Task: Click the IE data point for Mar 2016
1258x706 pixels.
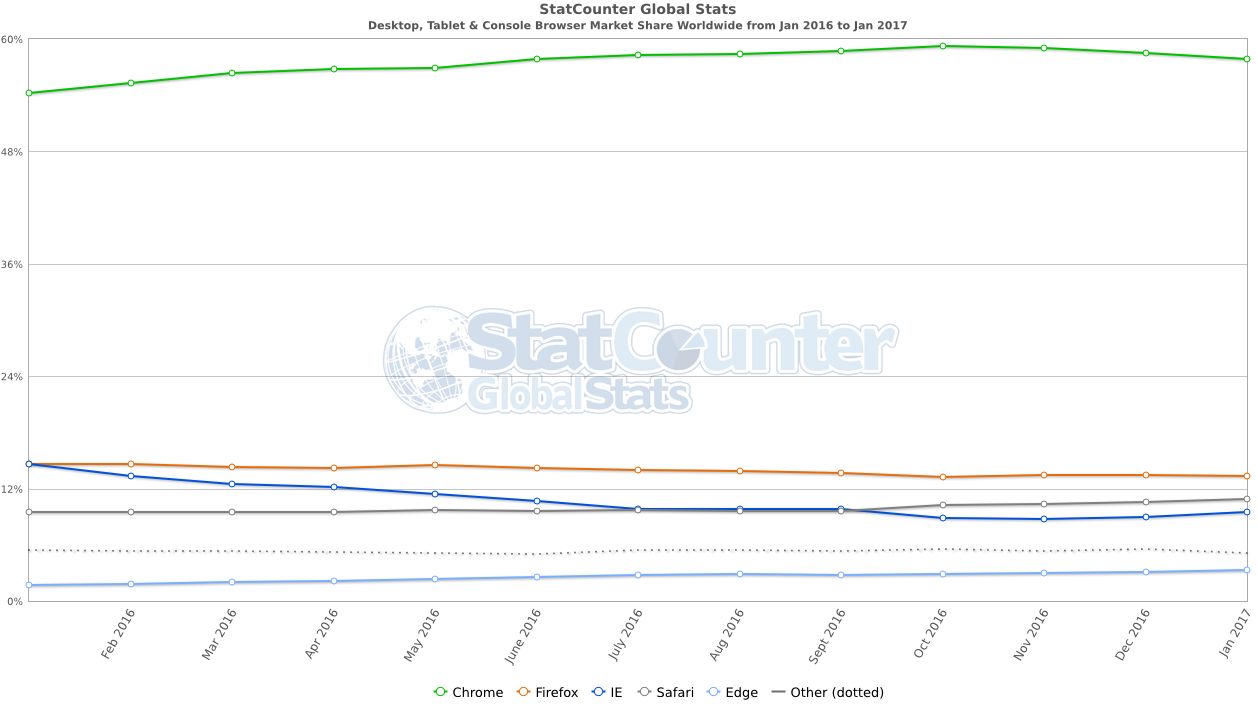Action: click(x=232, y=484)
